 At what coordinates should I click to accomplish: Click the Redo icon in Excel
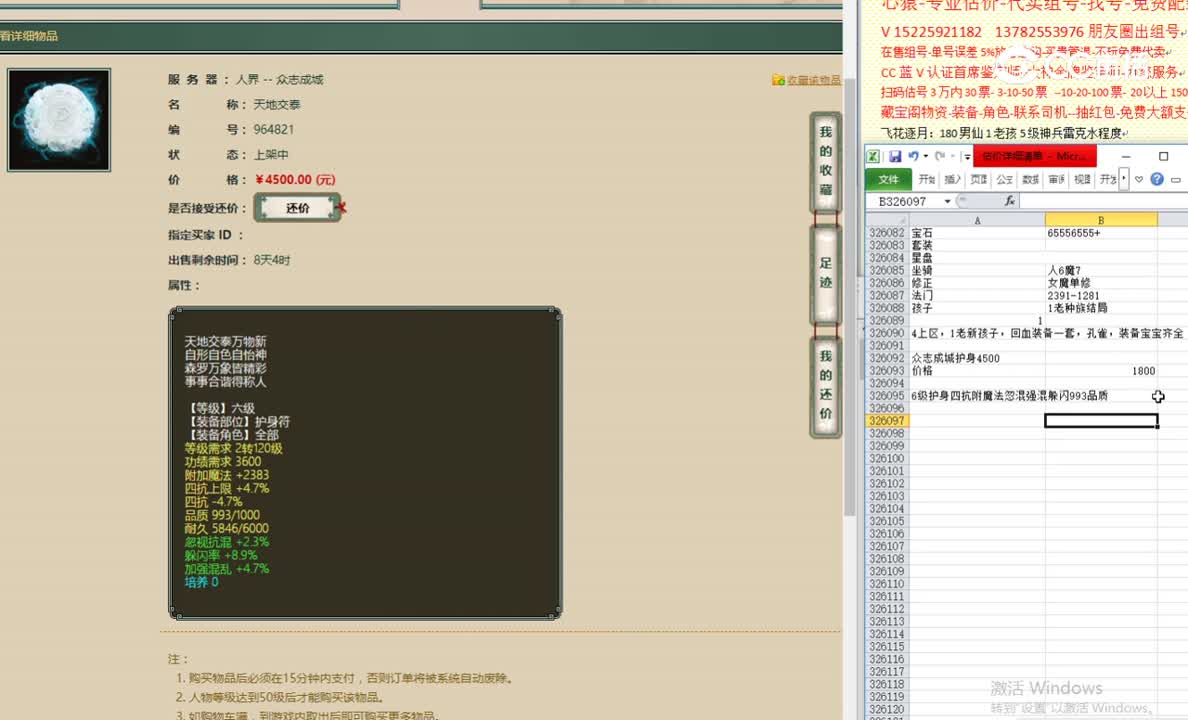(941, 156)
